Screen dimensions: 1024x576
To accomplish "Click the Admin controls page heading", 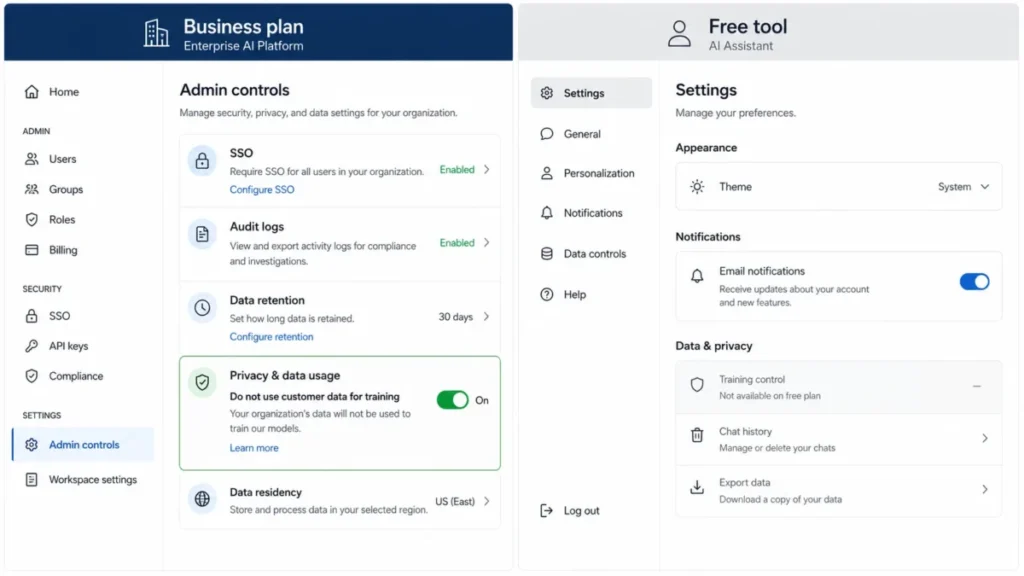I will [x=234, y=90].
